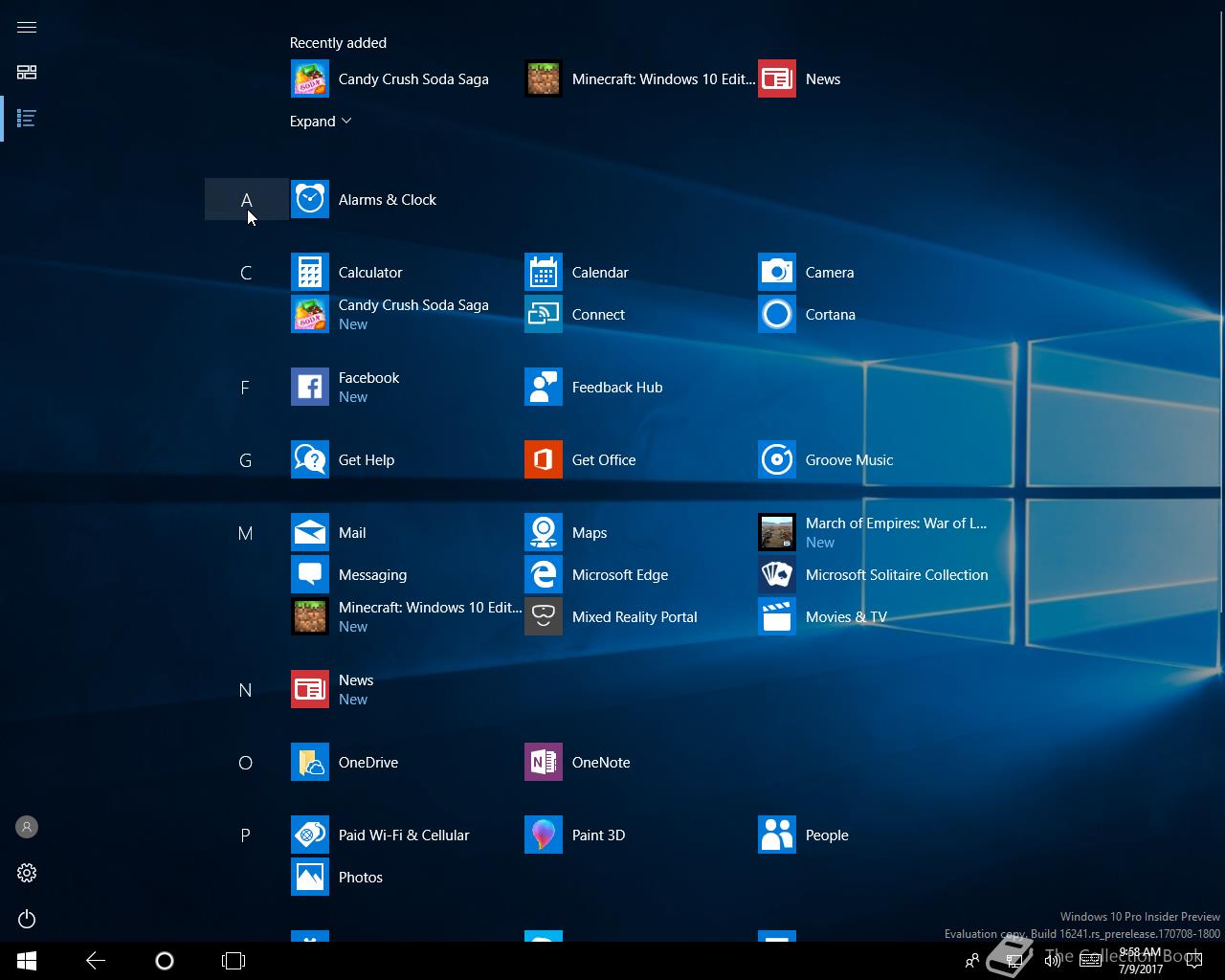Open Microsoft Solitaire Collection
The image size is (1225, 980).
(x=872, y=574)
